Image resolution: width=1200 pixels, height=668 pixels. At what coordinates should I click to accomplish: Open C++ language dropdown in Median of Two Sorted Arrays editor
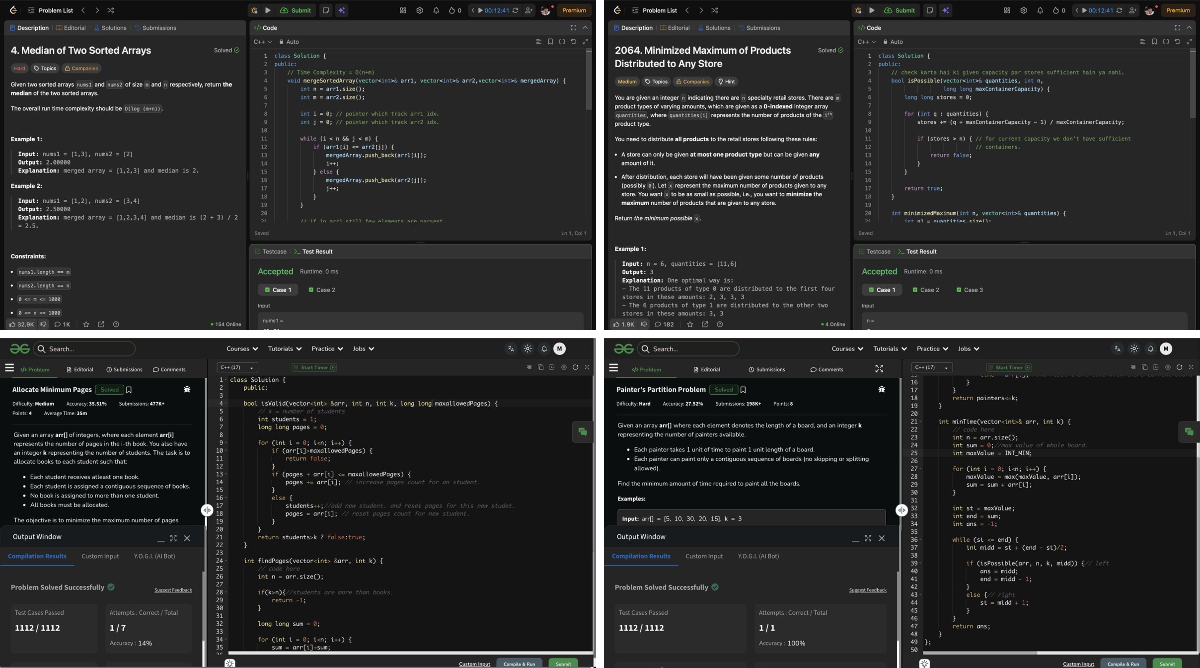[263, 41]
